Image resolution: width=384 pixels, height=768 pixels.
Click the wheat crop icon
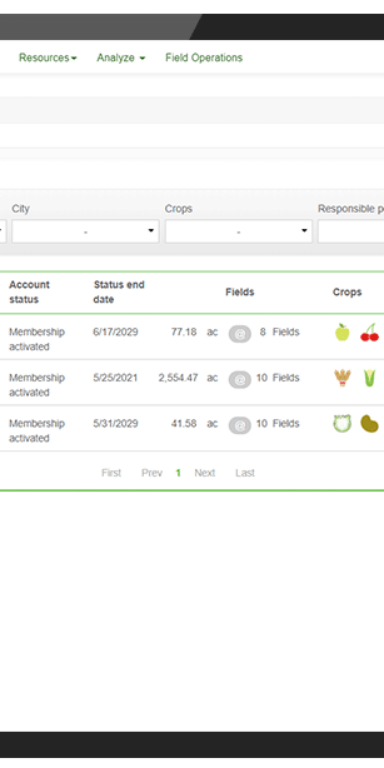click(342, 378)
